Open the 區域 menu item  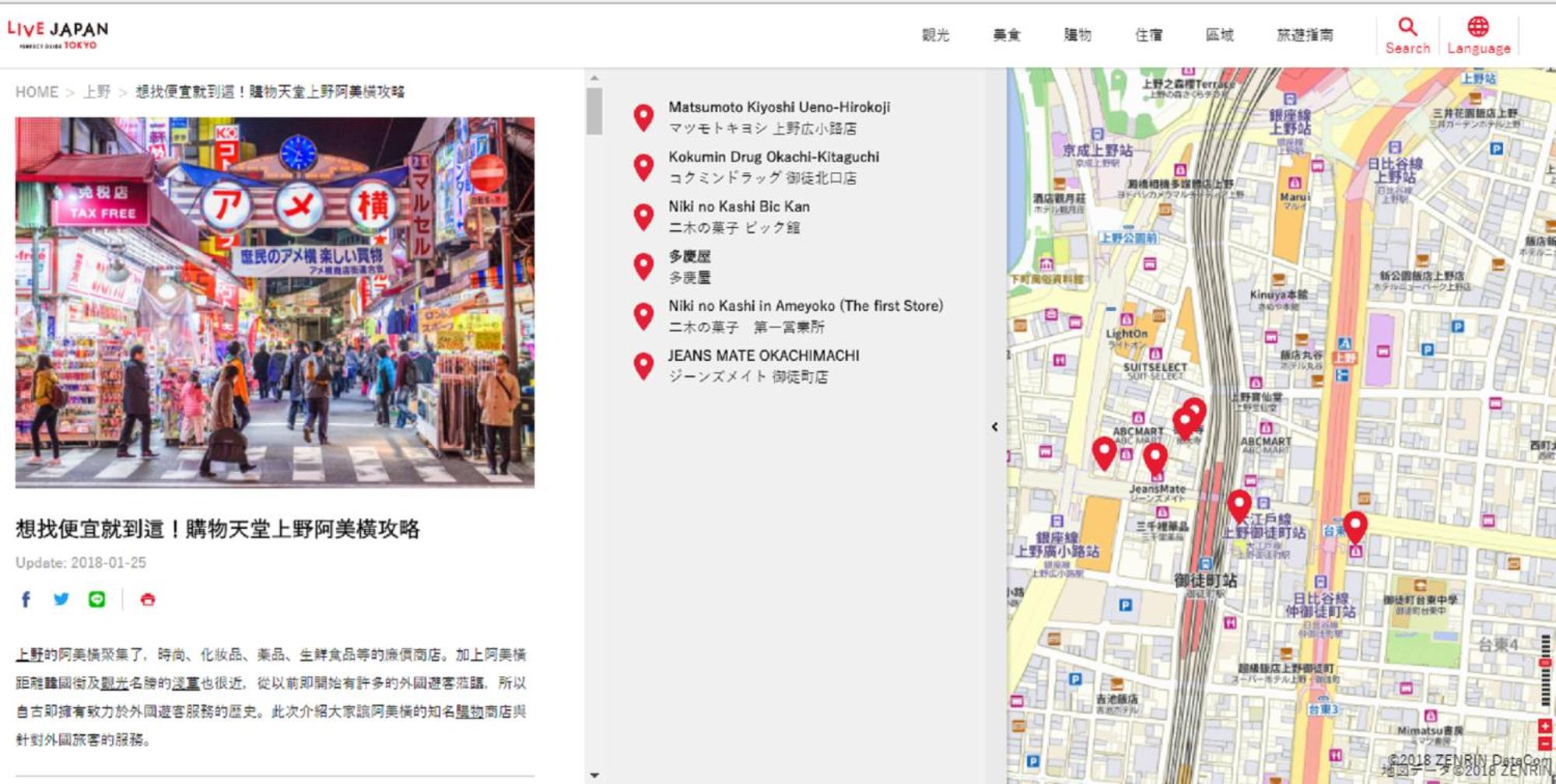[1219, 35]
